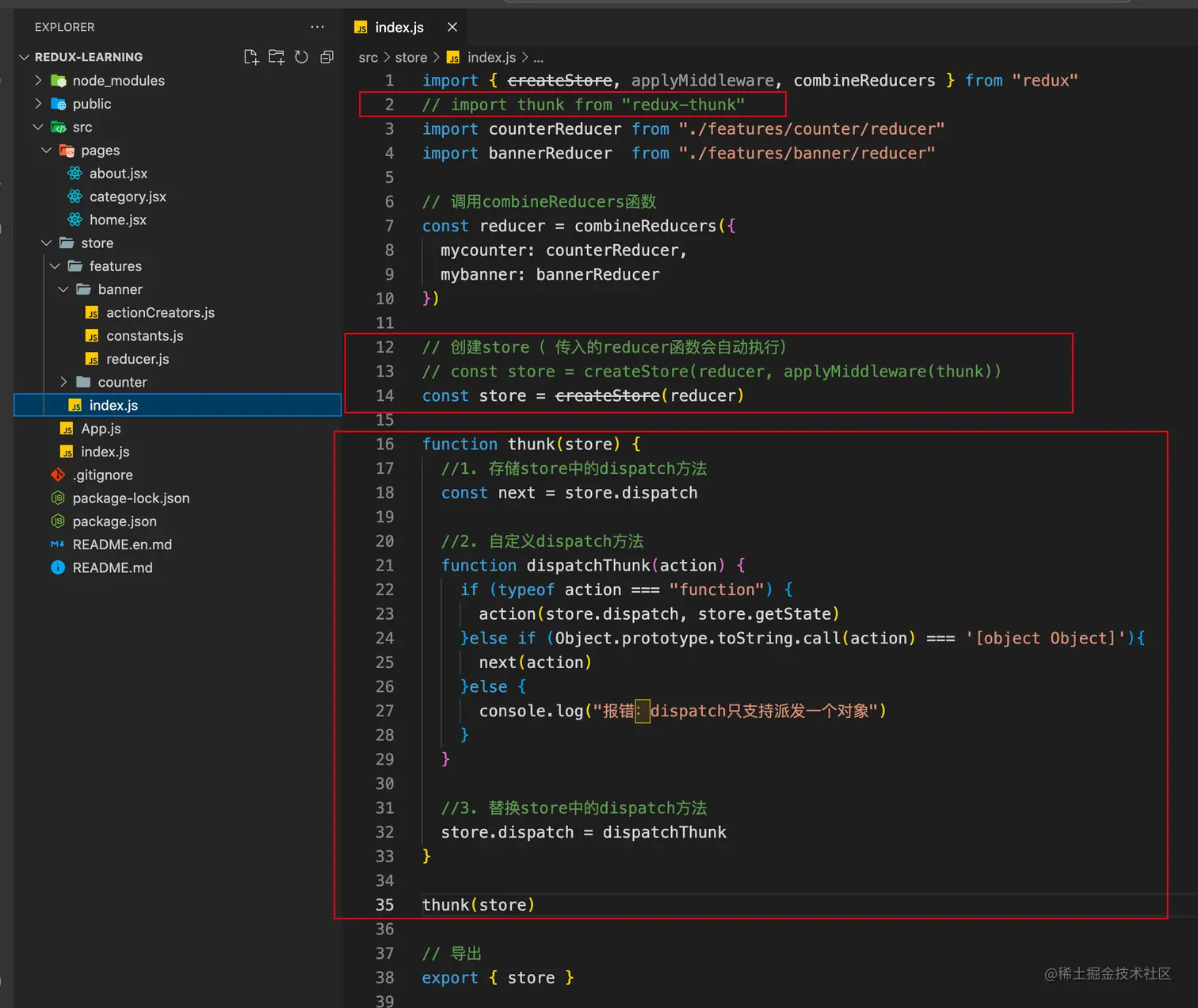Viewport: 1198px width, 1008px height.
Task: Click the React icon beside category.jsx
Action: [74, 197]
